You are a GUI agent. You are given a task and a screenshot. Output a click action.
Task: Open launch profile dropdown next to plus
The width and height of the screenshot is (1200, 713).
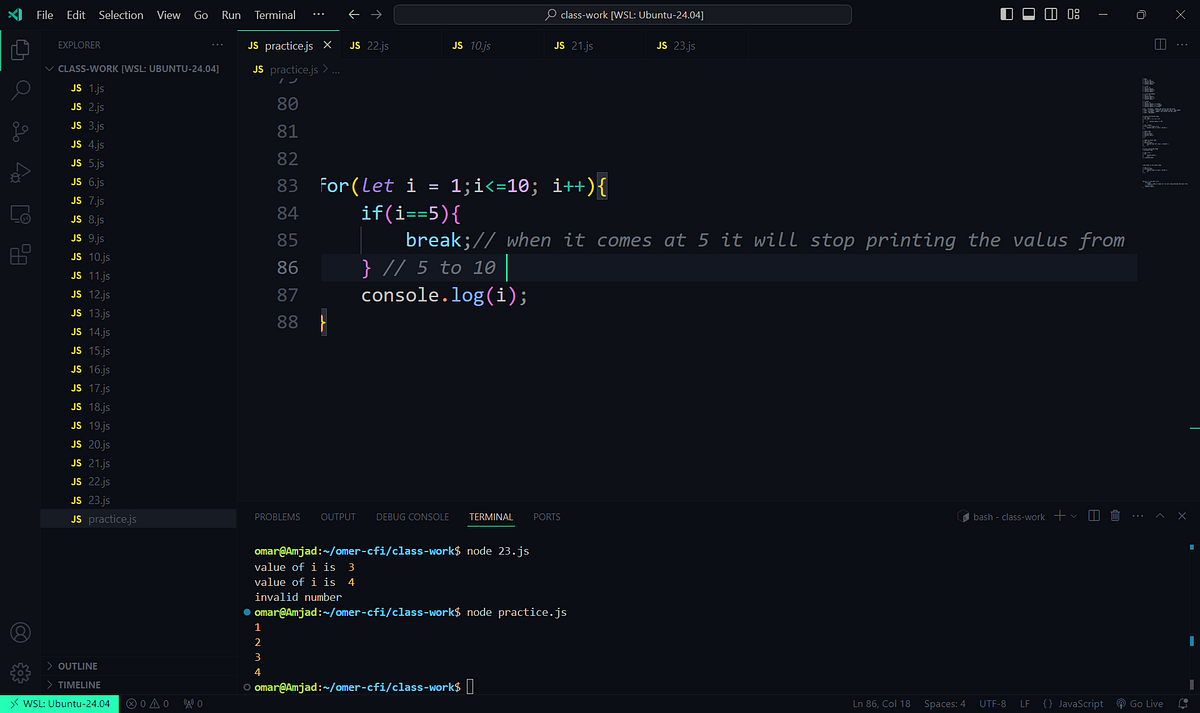[x=1074, y=516]
